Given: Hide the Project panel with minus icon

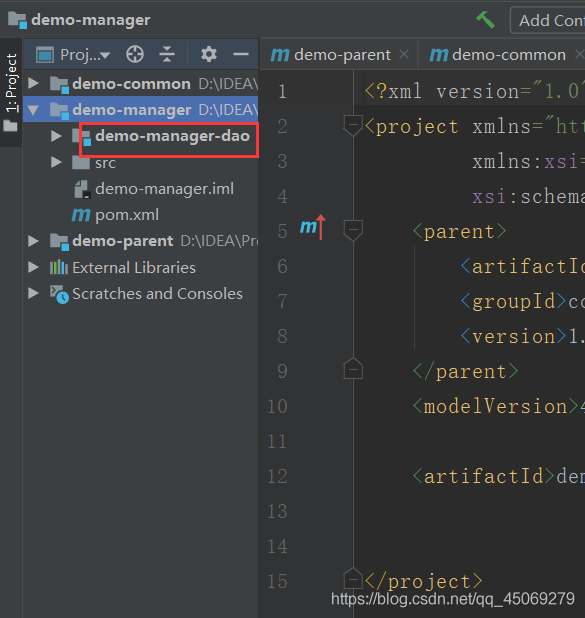Looking at the screenshot, I should 240,54.
